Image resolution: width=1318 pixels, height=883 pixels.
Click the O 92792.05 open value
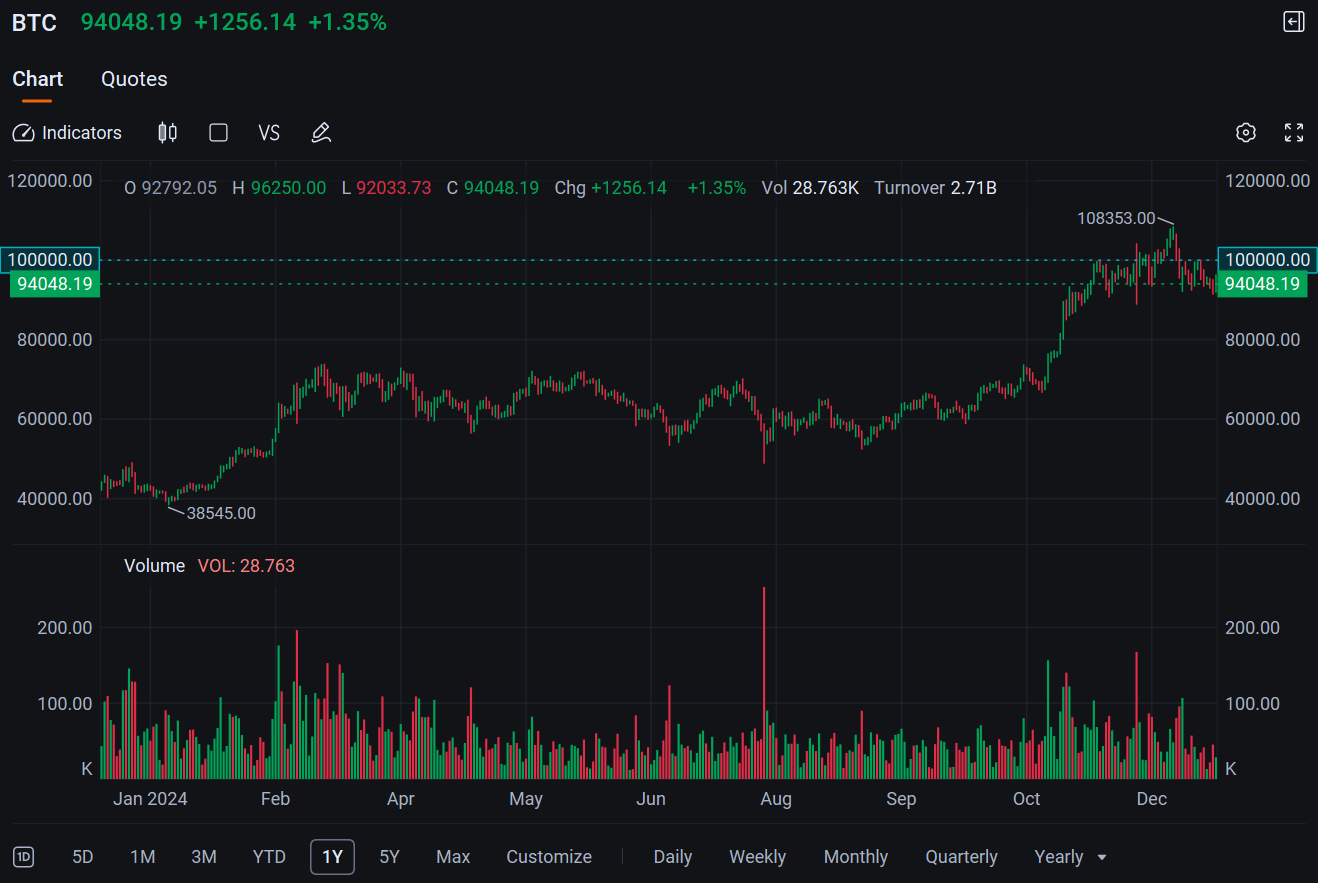coord(170,188)
